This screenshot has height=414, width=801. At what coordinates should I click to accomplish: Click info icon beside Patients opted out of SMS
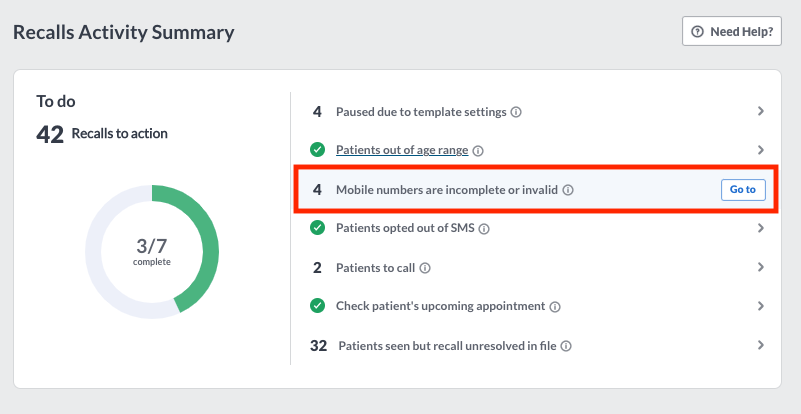[484, 228]
